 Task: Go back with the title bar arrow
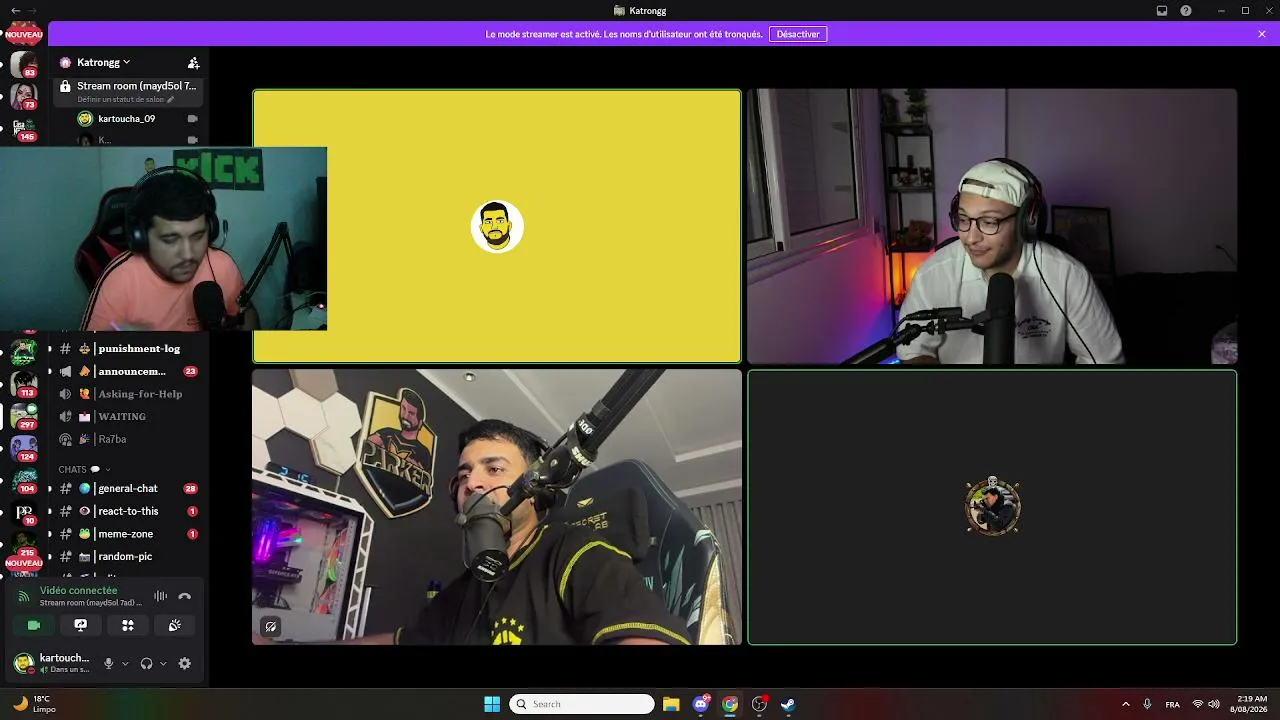tap(15, 10)
